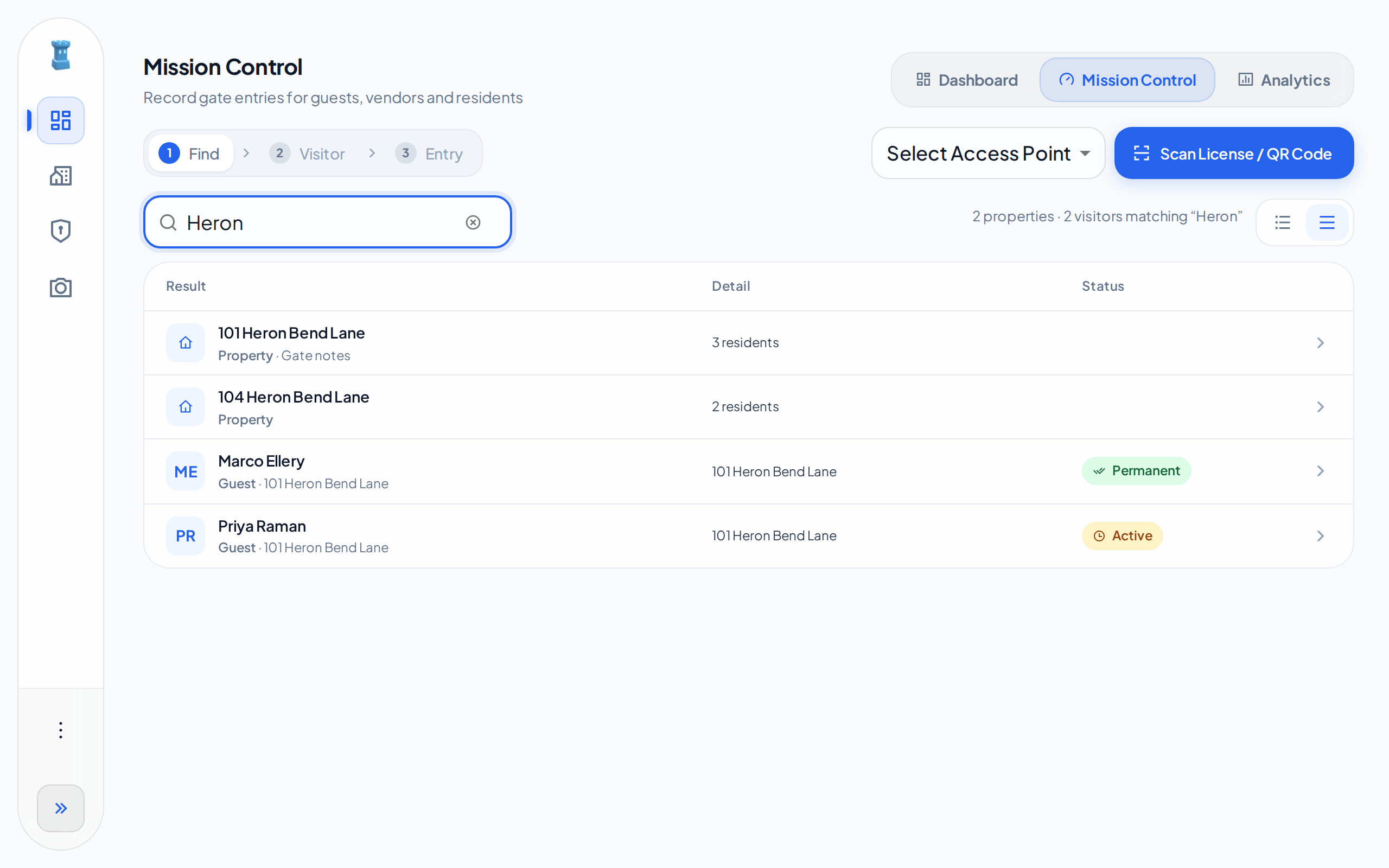The height and width of the screenshot is (868, 1389).
Task: Click the Heron search input field
Action: click(x=327, y=222)
